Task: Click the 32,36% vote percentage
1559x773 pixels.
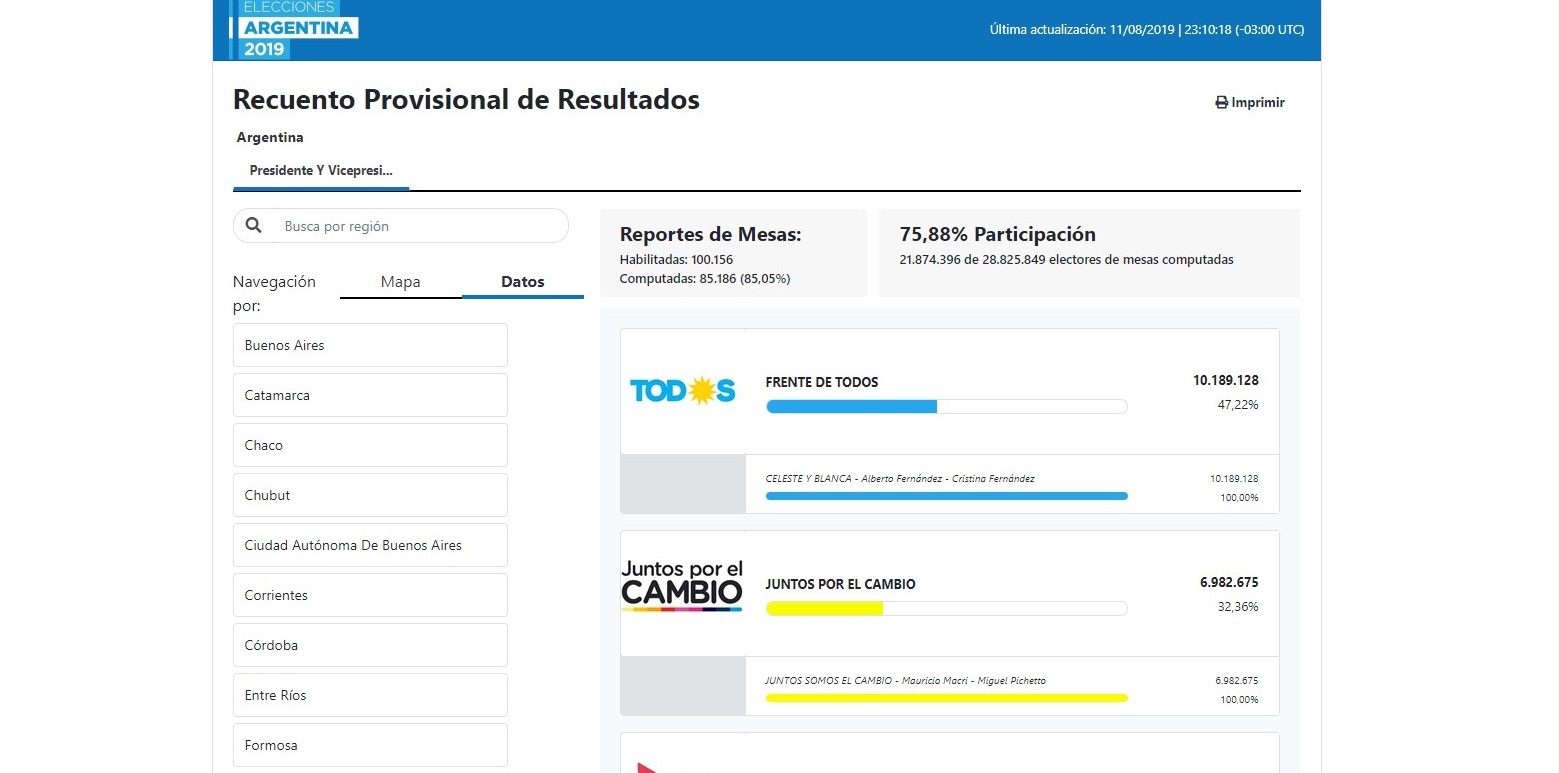Action: pyautogui.click(x=1238, y=607)
